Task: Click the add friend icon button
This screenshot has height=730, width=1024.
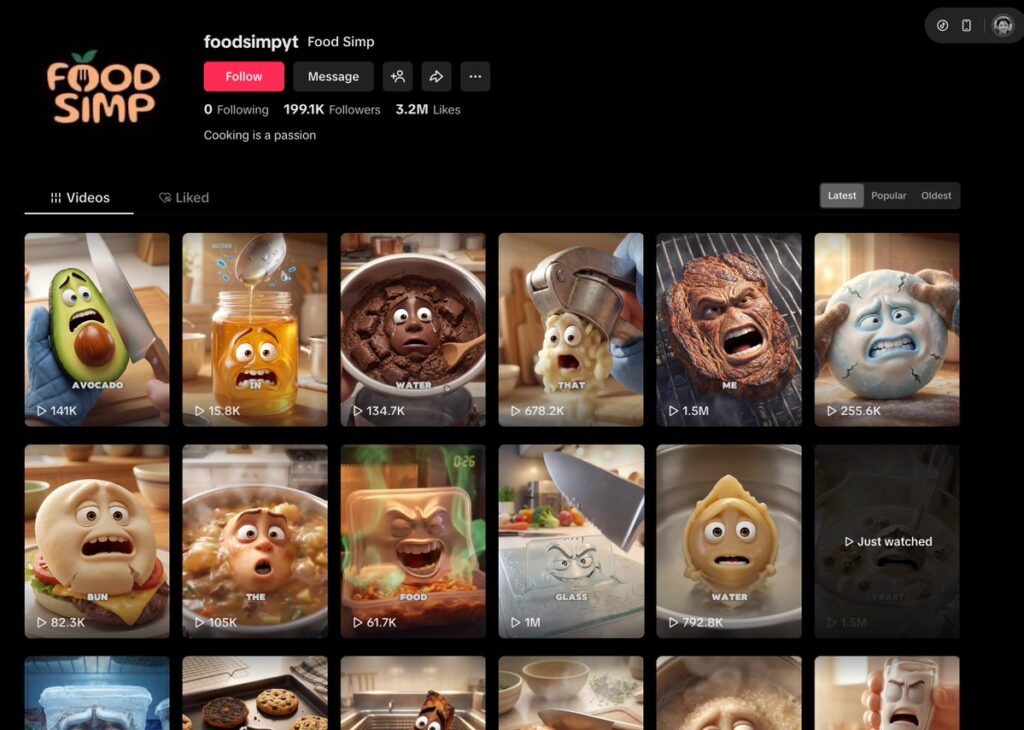Action: 398,77
